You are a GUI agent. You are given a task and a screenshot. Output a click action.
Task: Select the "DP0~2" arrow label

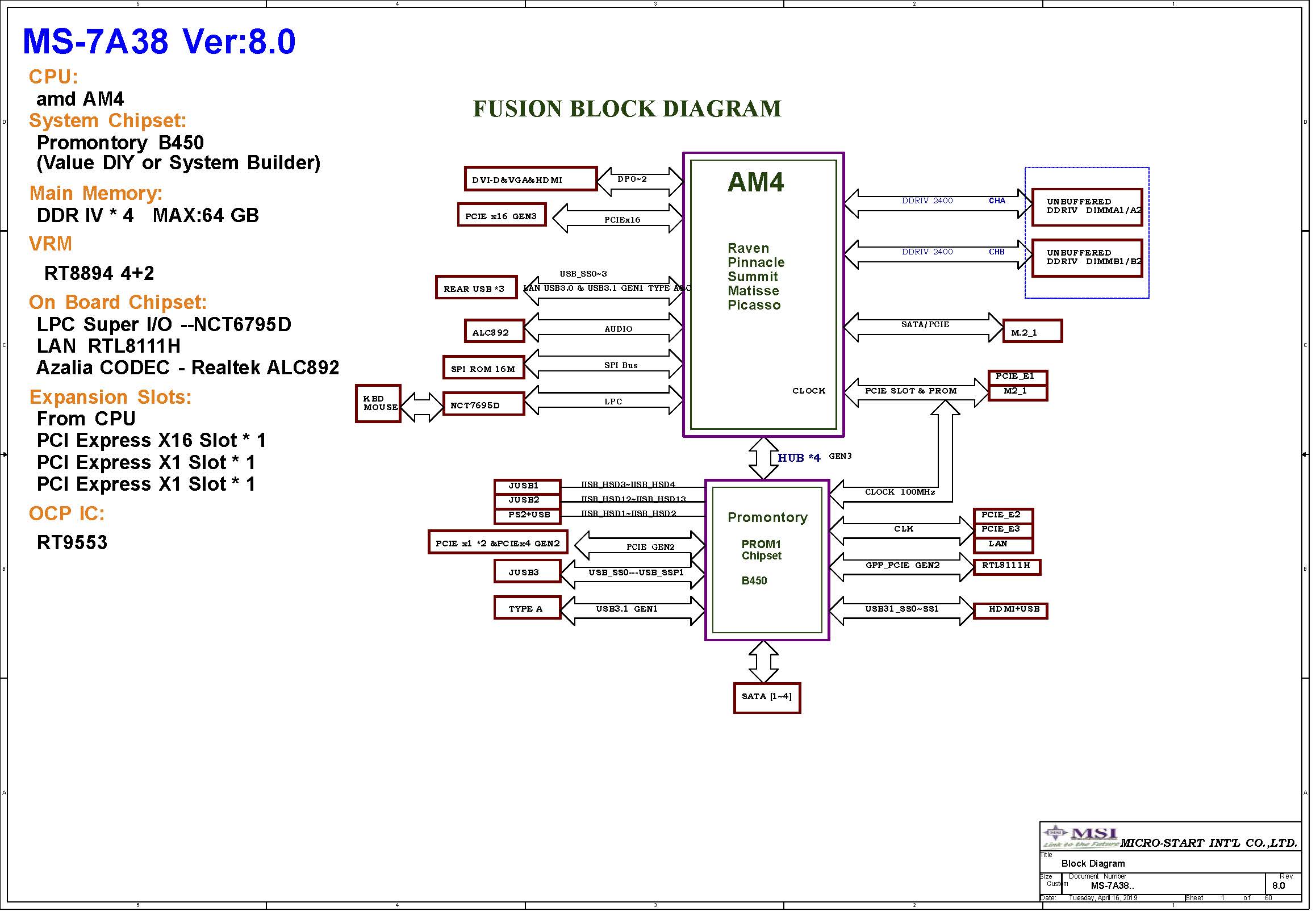(632, 179)
